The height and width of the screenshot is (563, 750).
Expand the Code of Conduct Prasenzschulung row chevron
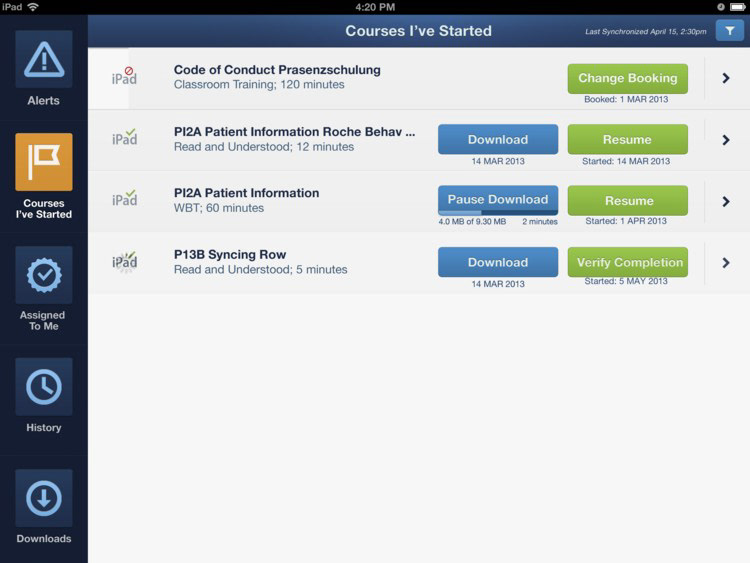(726, 78)
